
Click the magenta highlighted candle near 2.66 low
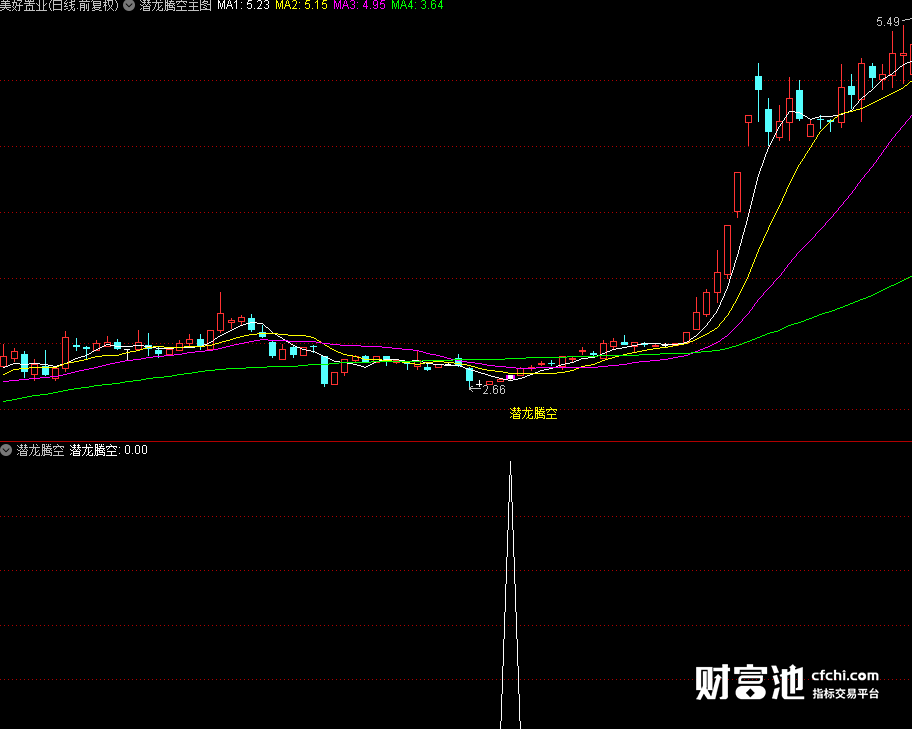511,378
